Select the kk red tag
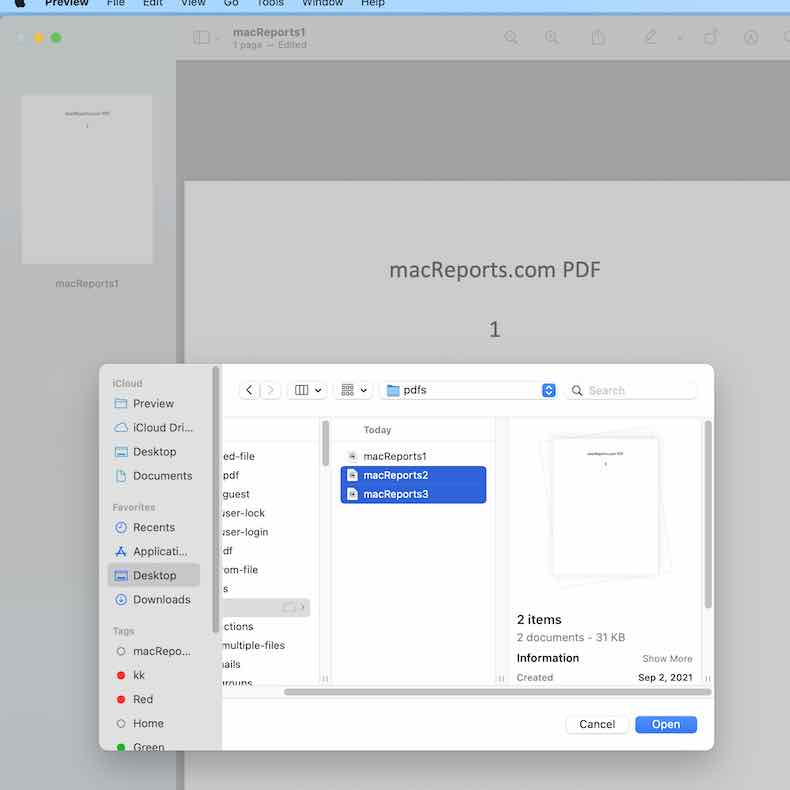This screenshot has width=790, height=790. [x=153, y=676]
